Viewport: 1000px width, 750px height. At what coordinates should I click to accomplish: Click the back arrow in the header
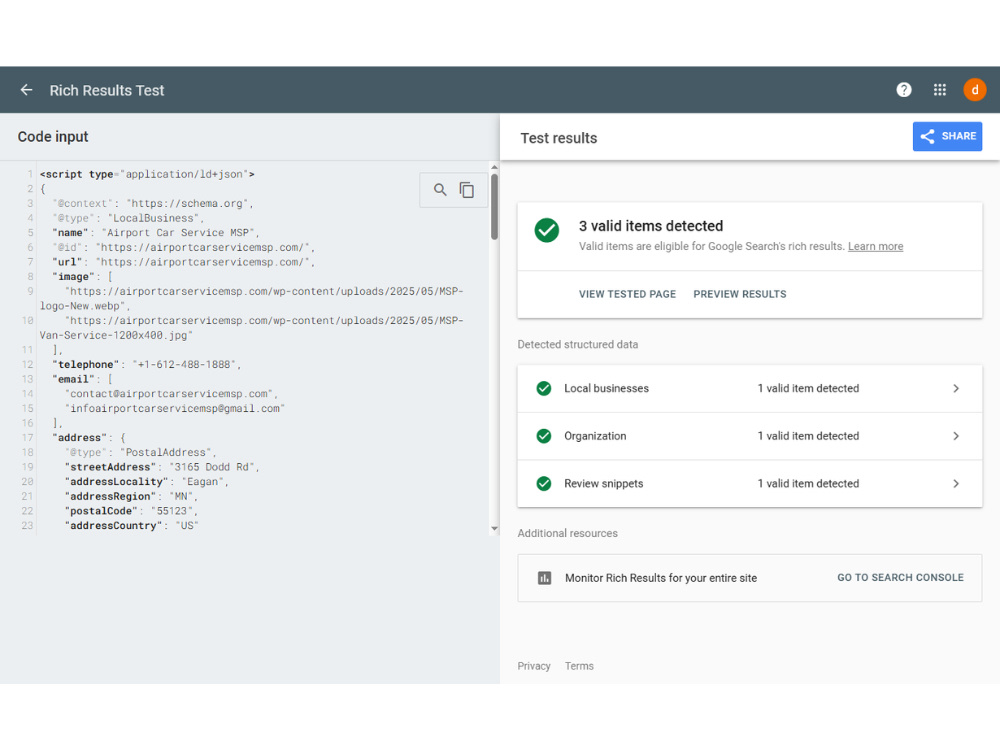[x=26, y=90]
